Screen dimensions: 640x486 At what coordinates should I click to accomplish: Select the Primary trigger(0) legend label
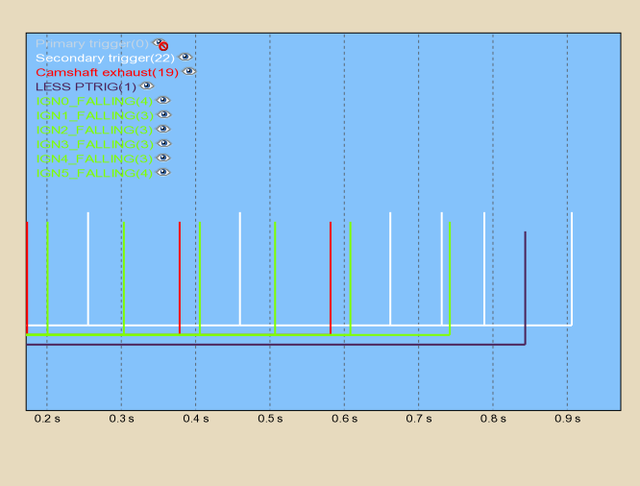(92, 44)
